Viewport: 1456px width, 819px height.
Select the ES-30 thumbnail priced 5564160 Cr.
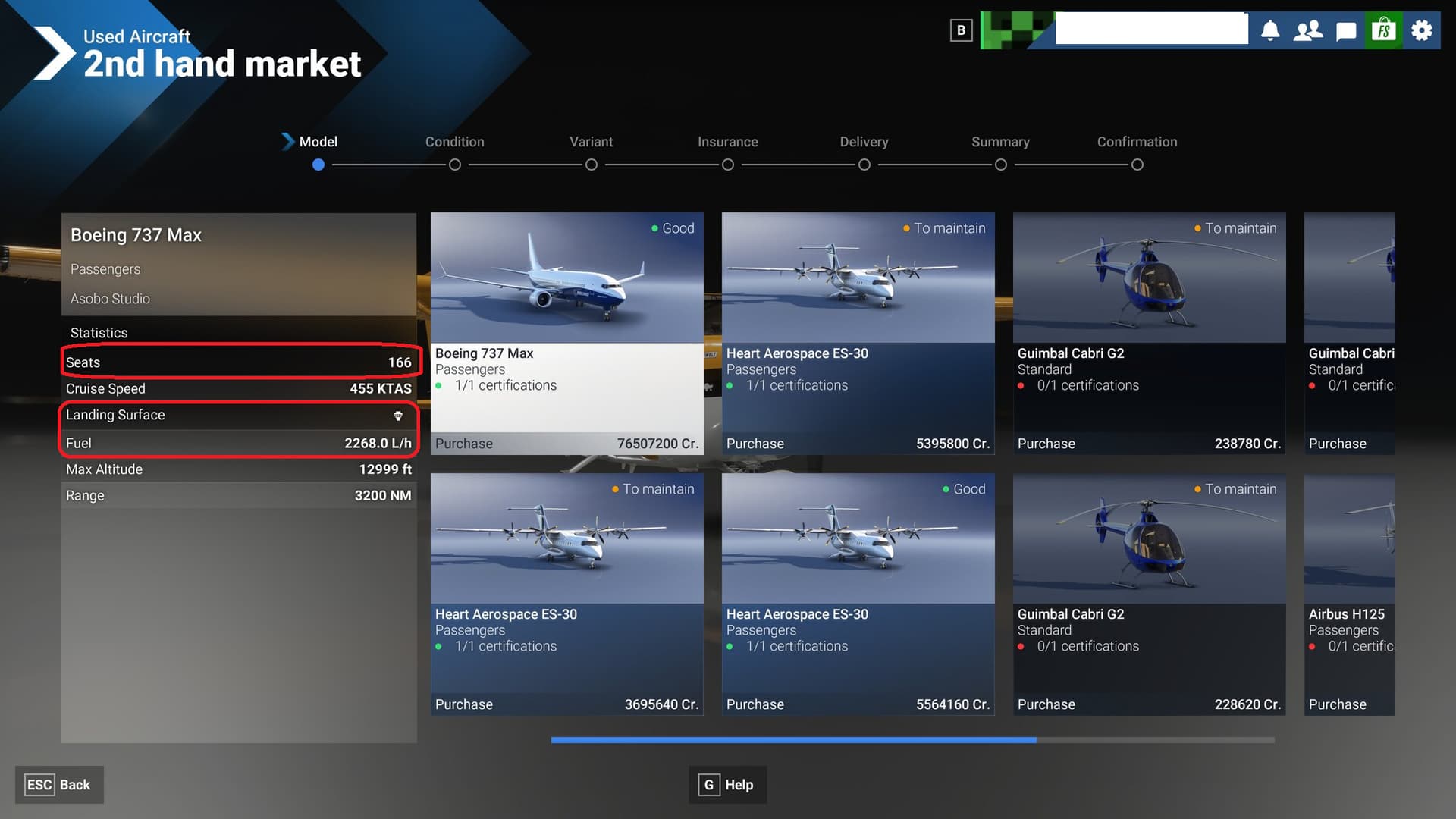click(x=858, y=538)
